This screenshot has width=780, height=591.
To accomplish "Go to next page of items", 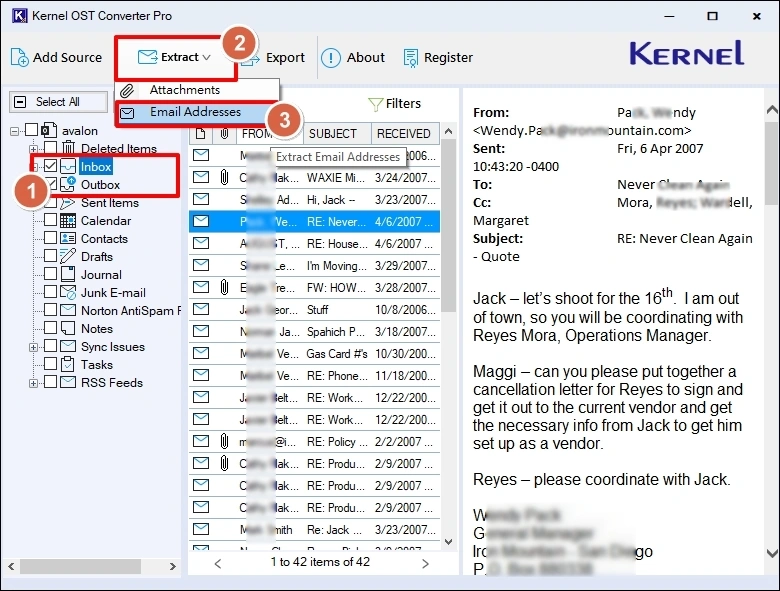I will coord(425,564).
